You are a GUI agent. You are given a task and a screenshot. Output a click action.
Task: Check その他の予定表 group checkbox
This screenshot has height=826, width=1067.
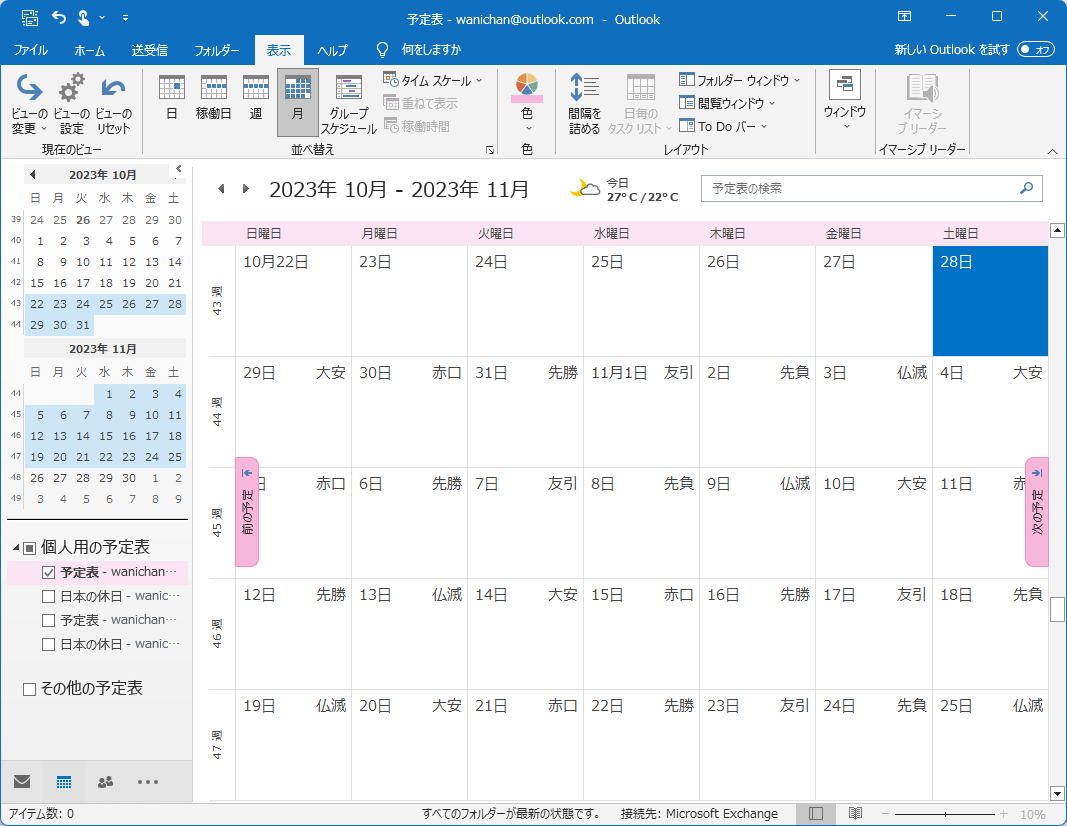[29, 689]
